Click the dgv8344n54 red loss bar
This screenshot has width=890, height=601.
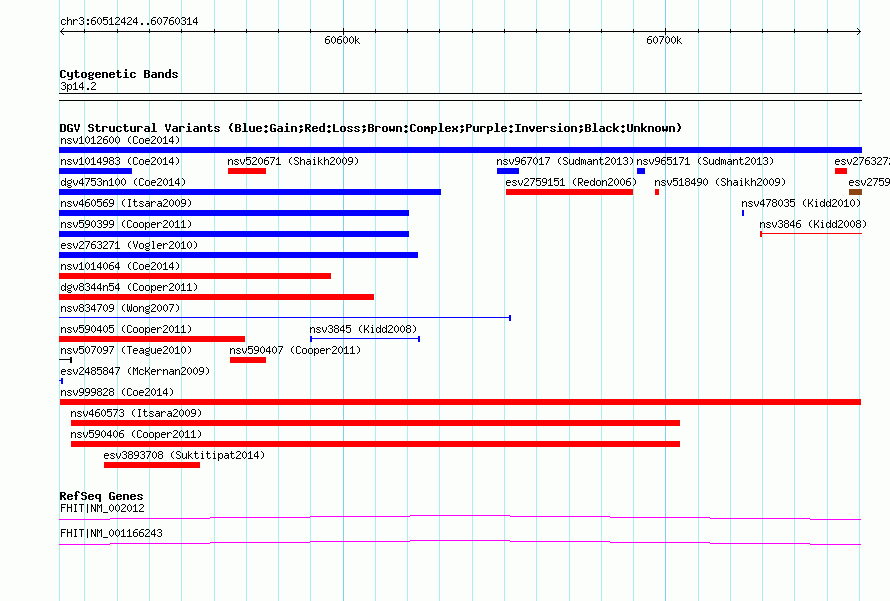[216, 297]
